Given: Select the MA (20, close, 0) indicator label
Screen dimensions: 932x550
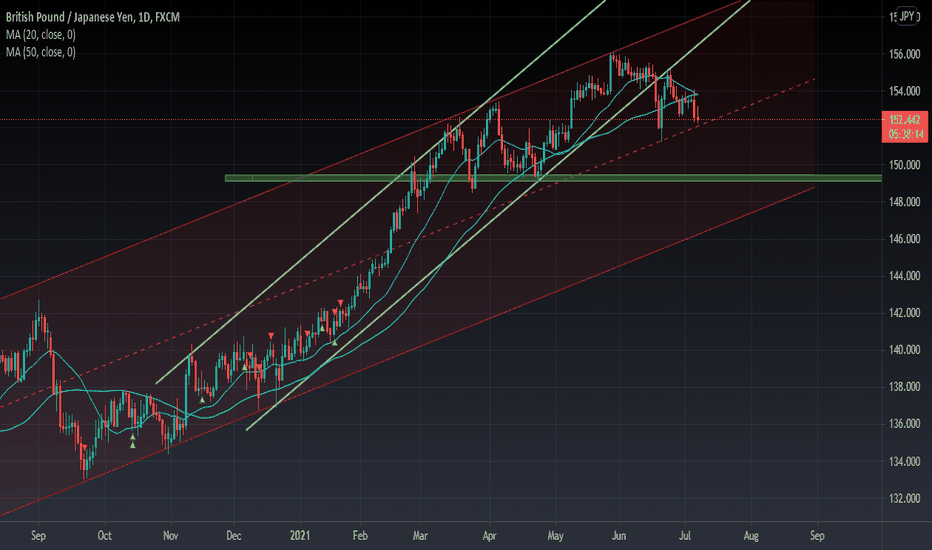Looking at the screenshot, I should [40, 34].
